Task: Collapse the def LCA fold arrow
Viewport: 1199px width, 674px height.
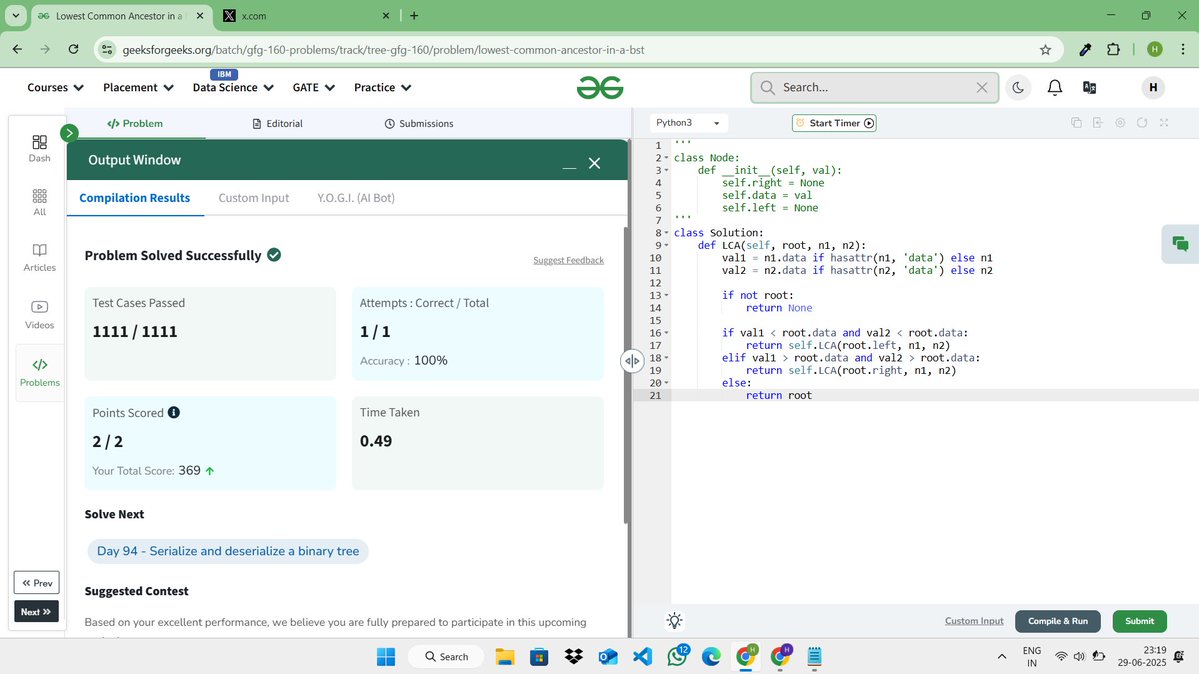Action: pos(666,246)
